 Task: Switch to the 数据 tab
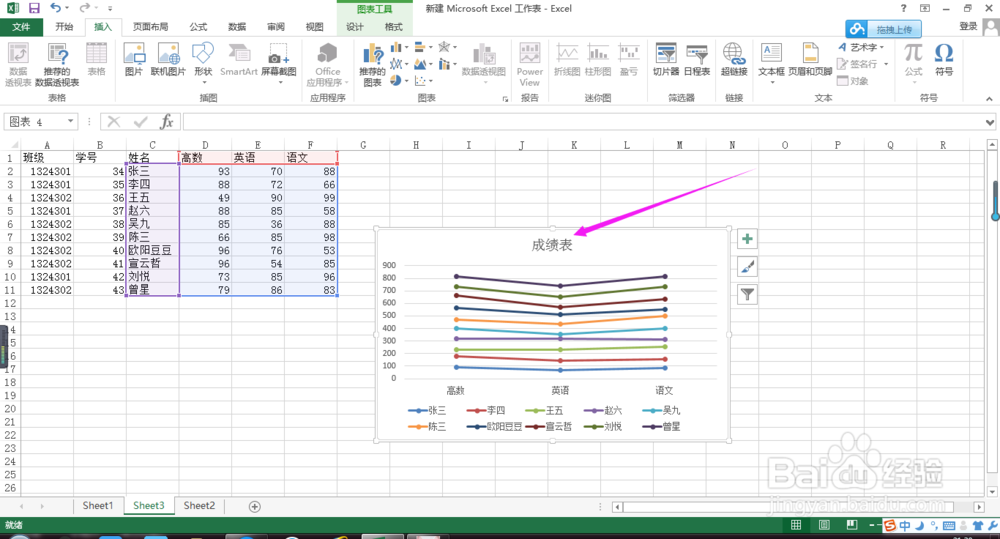[x=237, y=27]
